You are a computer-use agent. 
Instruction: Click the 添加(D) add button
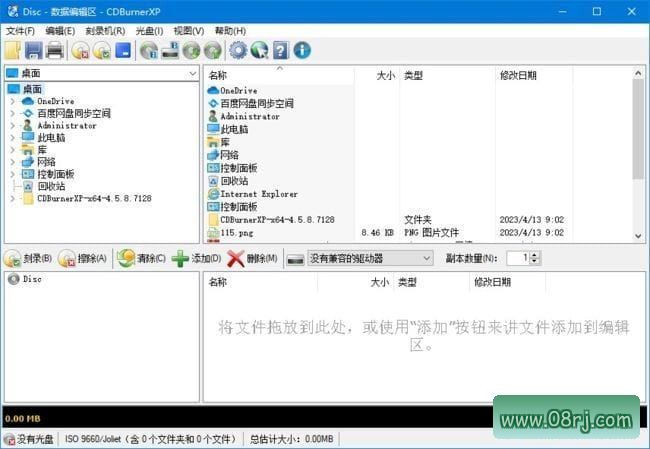(196, 258)
